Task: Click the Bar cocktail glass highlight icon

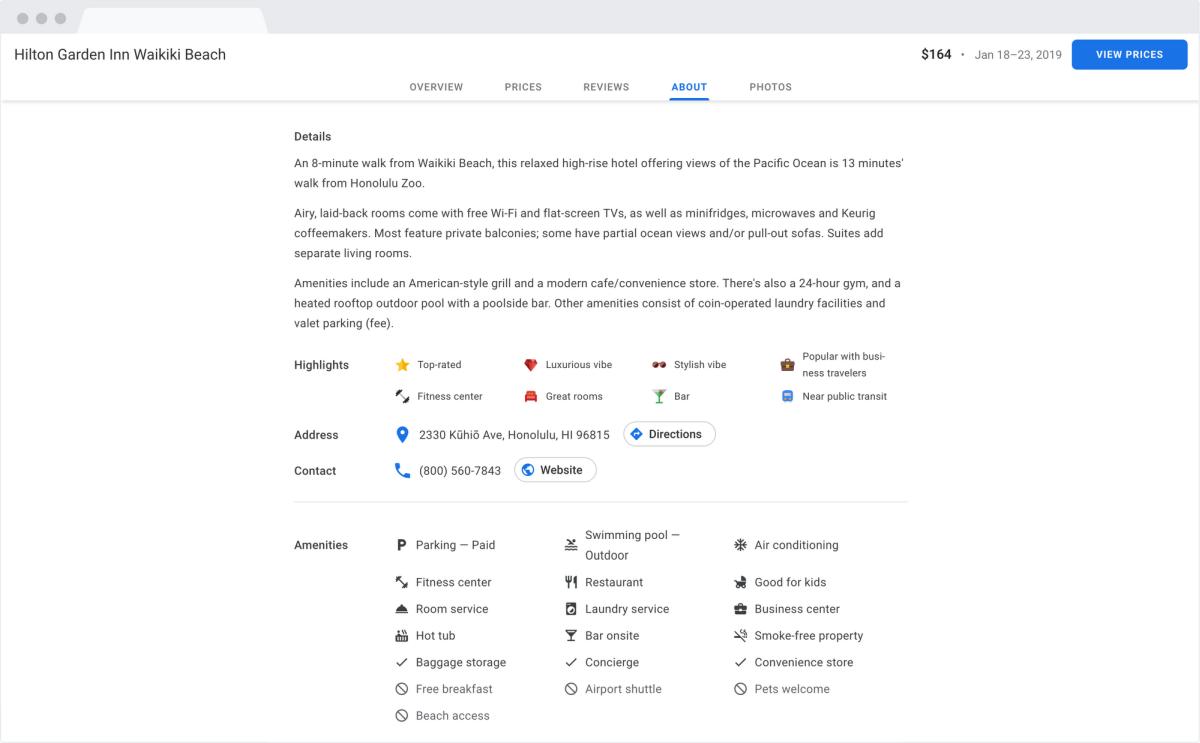Action: point(659,396)
